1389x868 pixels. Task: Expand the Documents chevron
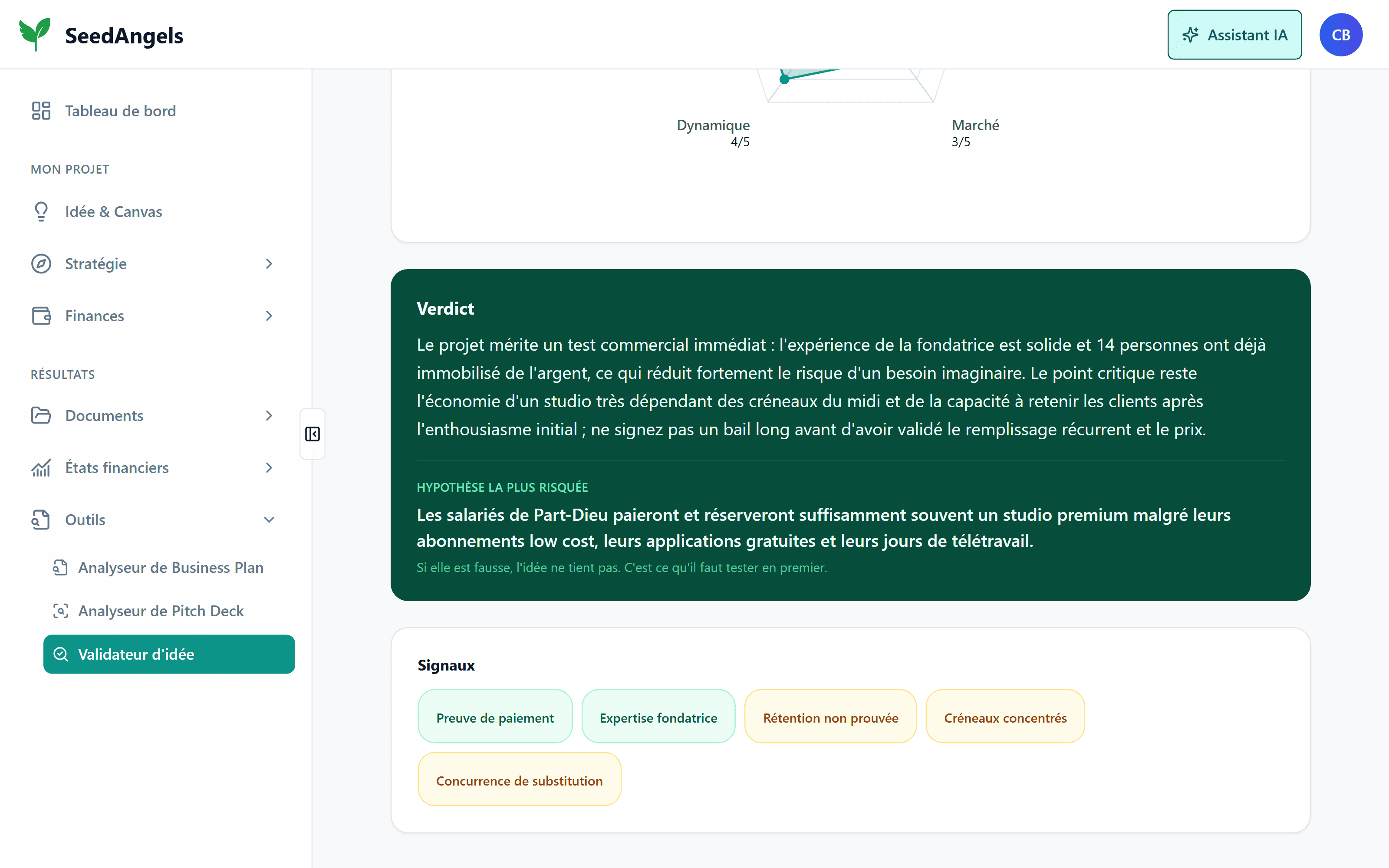coord(269,416)
